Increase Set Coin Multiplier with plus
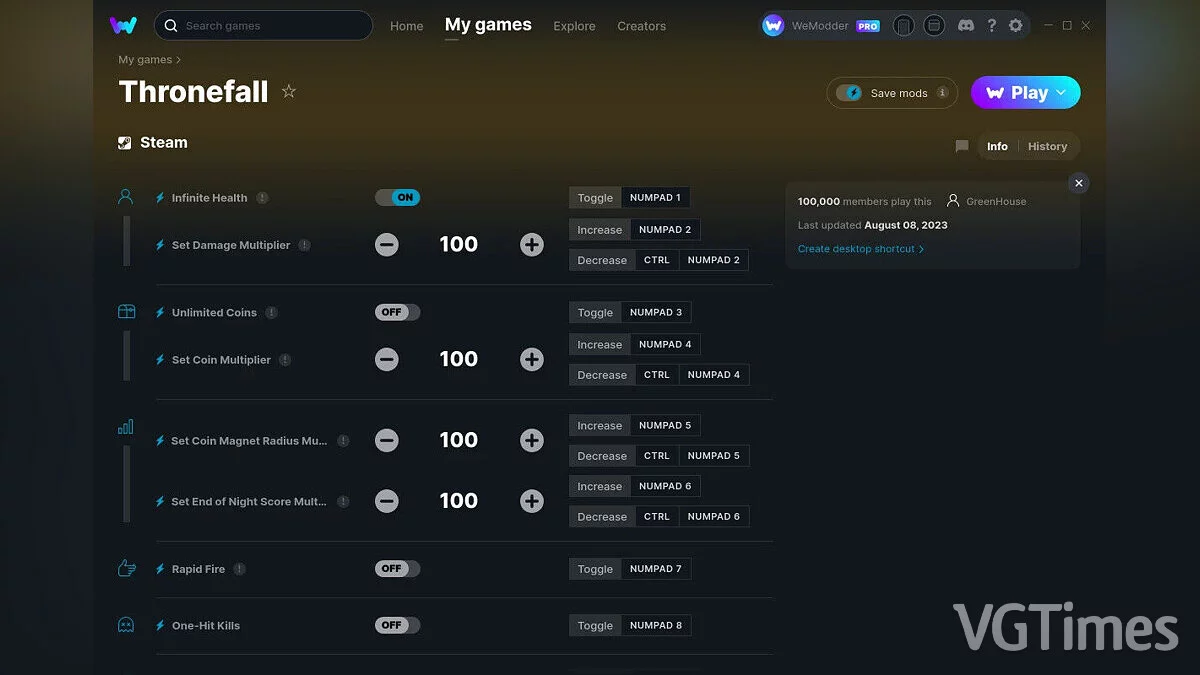This screenshot has width=1200, height=675. 532,360
